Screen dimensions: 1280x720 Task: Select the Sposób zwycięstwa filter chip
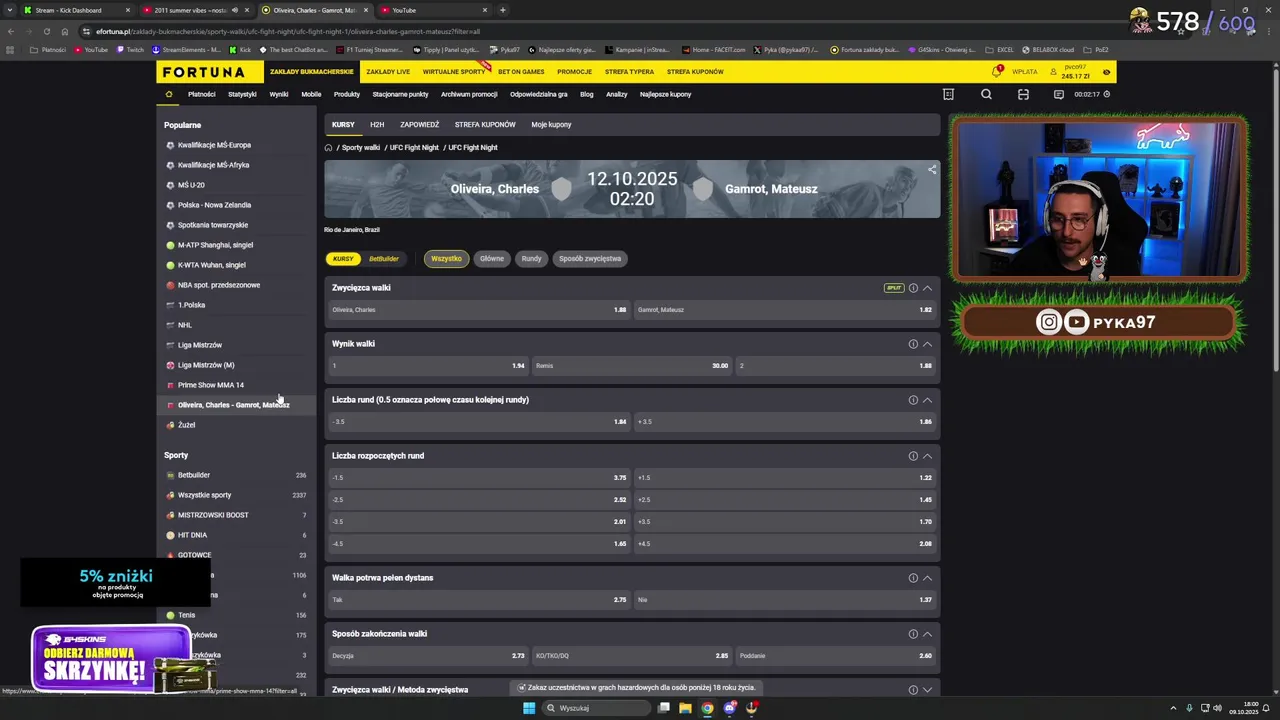(590, 258)
